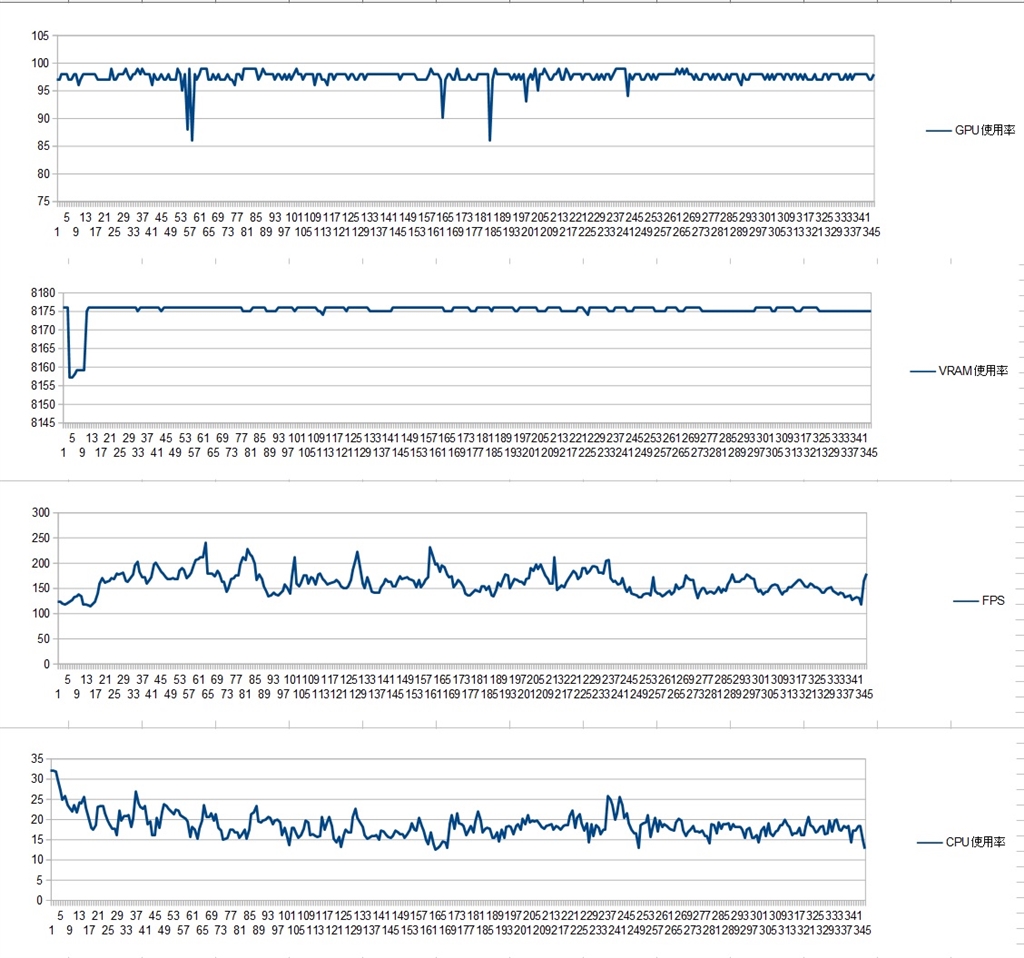Click the 100 label on GPU chart axis
The height and width of the screenshot is (958, 1024).
coord(40,63)
